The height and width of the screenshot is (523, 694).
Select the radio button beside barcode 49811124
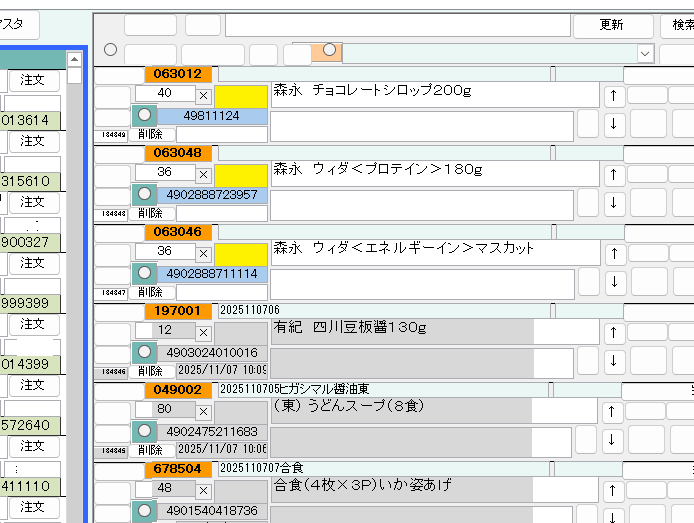144,115
